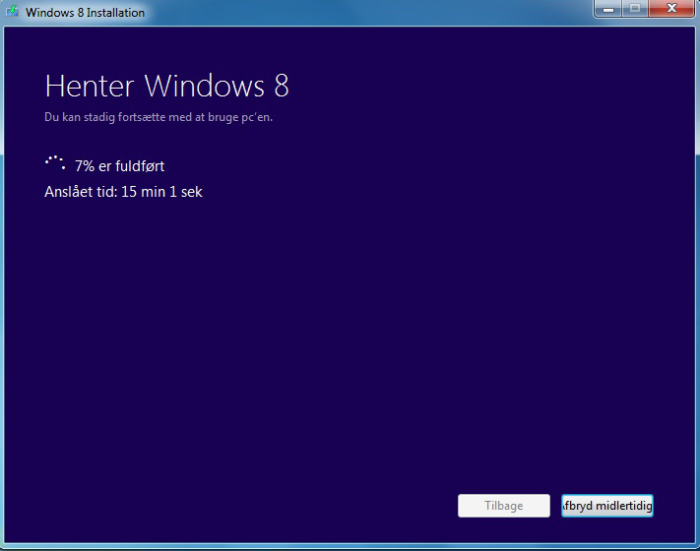Viewport: 700px width, 551px height.
Task: Pause download with Afbryd midlertidig button
Action: coord(607,505)
